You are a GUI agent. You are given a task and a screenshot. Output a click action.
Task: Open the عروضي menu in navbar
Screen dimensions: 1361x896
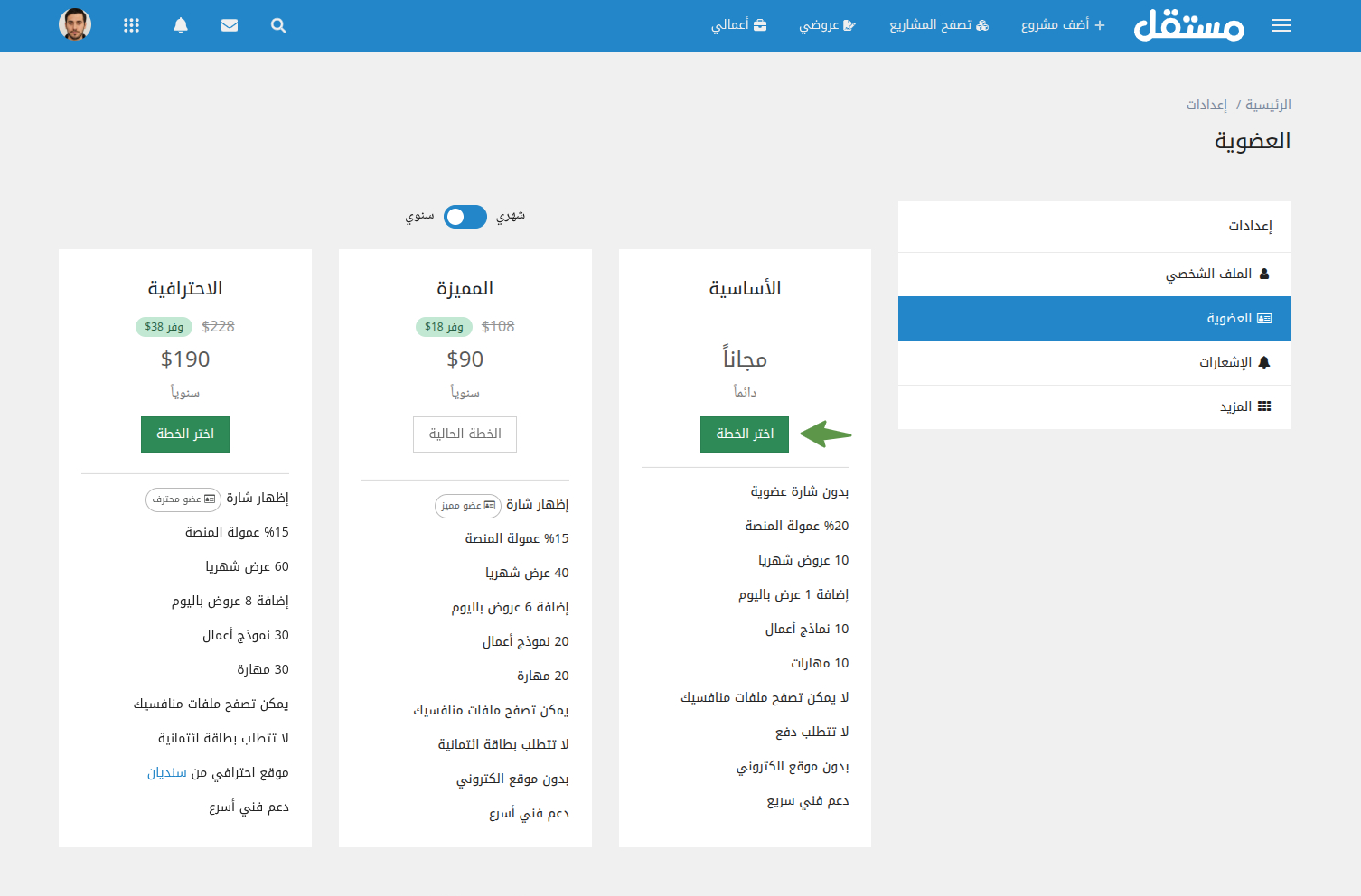click(827, 25)
